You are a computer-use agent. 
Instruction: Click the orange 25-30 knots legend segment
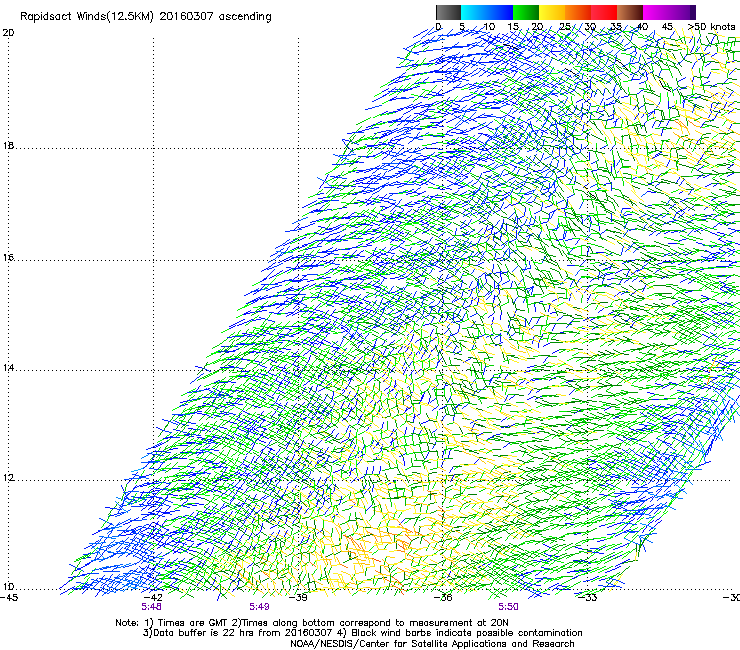[578, 12]
